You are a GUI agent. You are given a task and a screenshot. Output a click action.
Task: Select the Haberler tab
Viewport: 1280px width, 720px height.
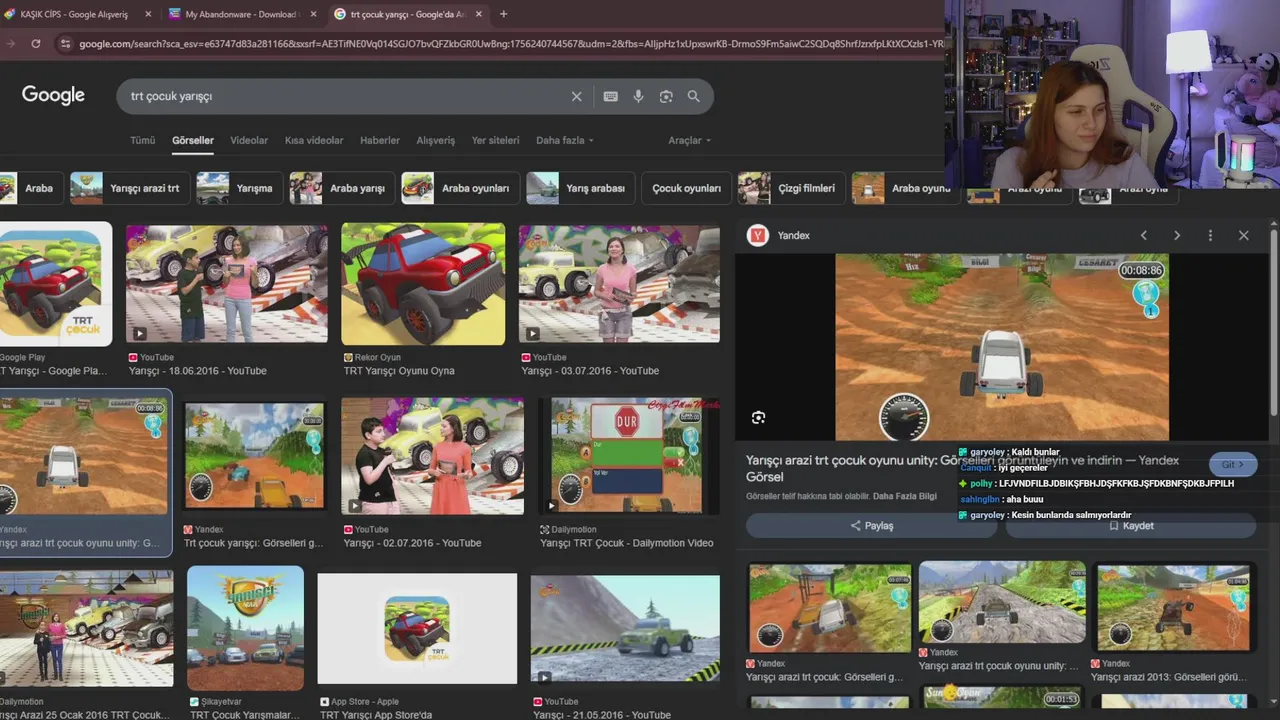[380, 141]
